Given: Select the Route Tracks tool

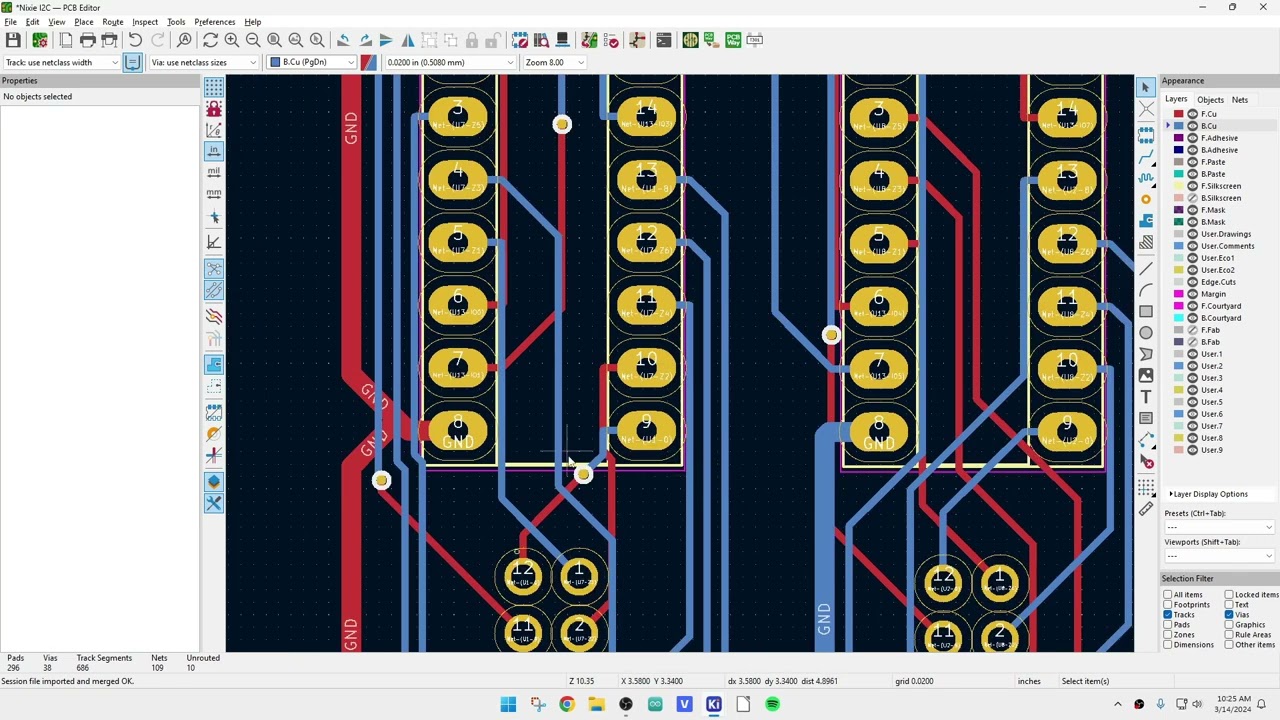Looking at the screenshot, I should tap(1146, 157).
